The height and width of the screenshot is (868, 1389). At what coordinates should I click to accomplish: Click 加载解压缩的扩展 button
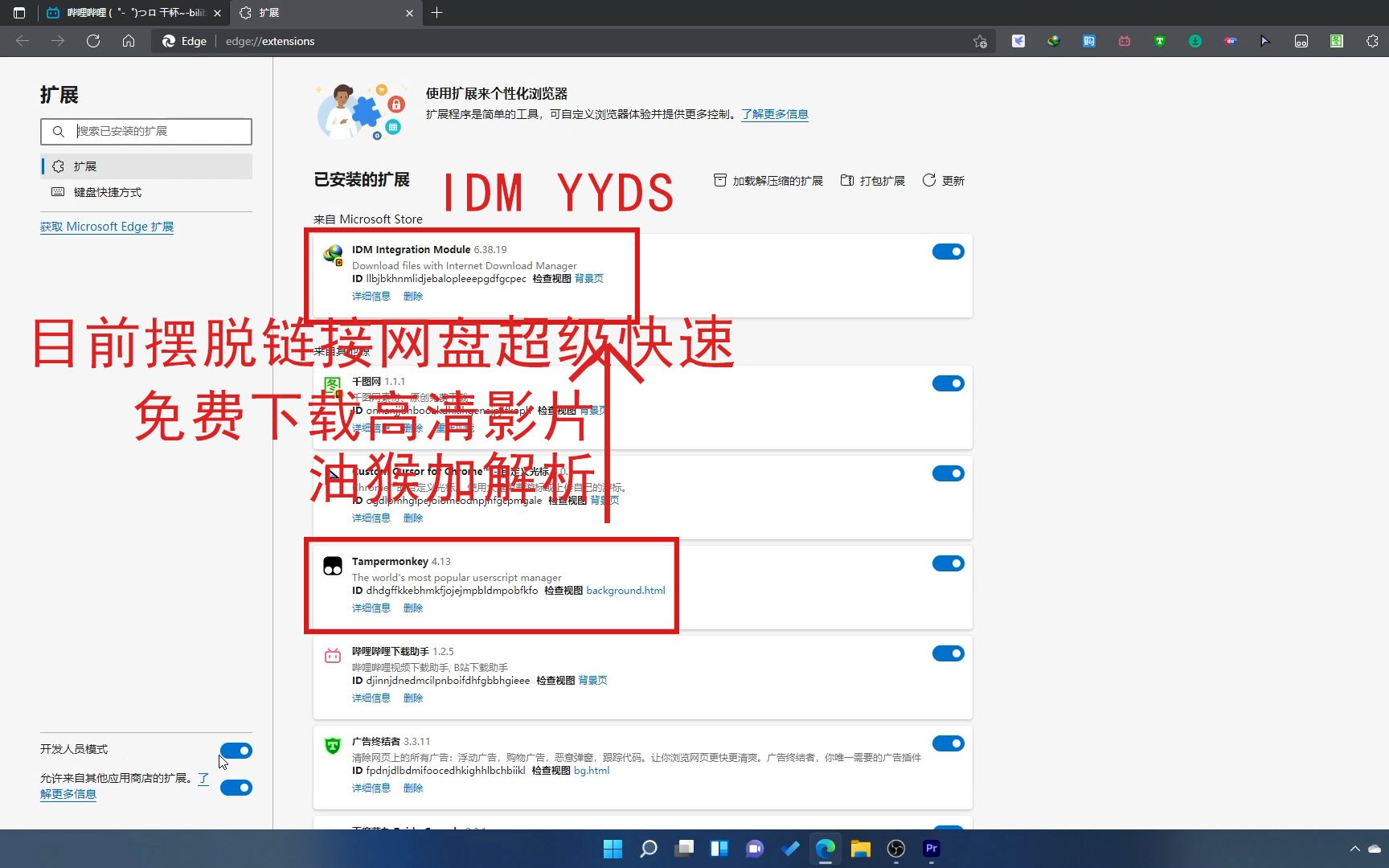click(x=768, y=181)
